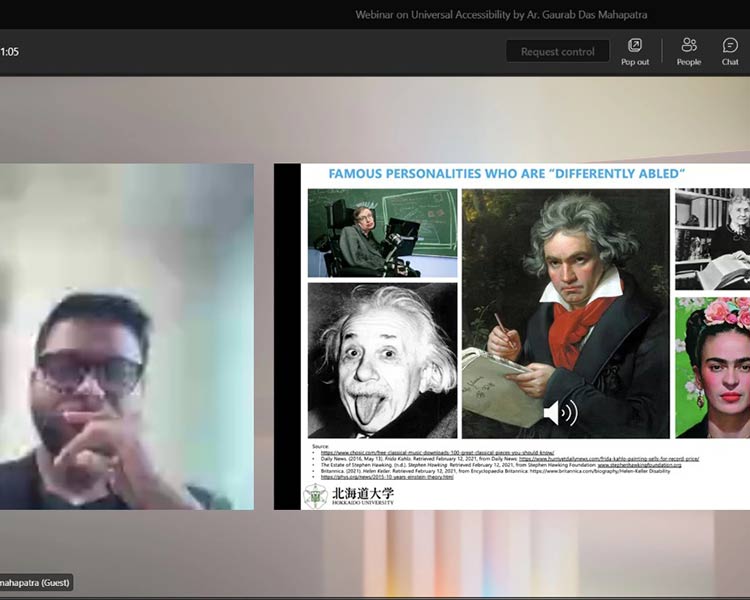The height and width of the screenshot is (600, 750).
Task: Click the Frida Kahlo portrait
Action: click(x=712, y=367)
